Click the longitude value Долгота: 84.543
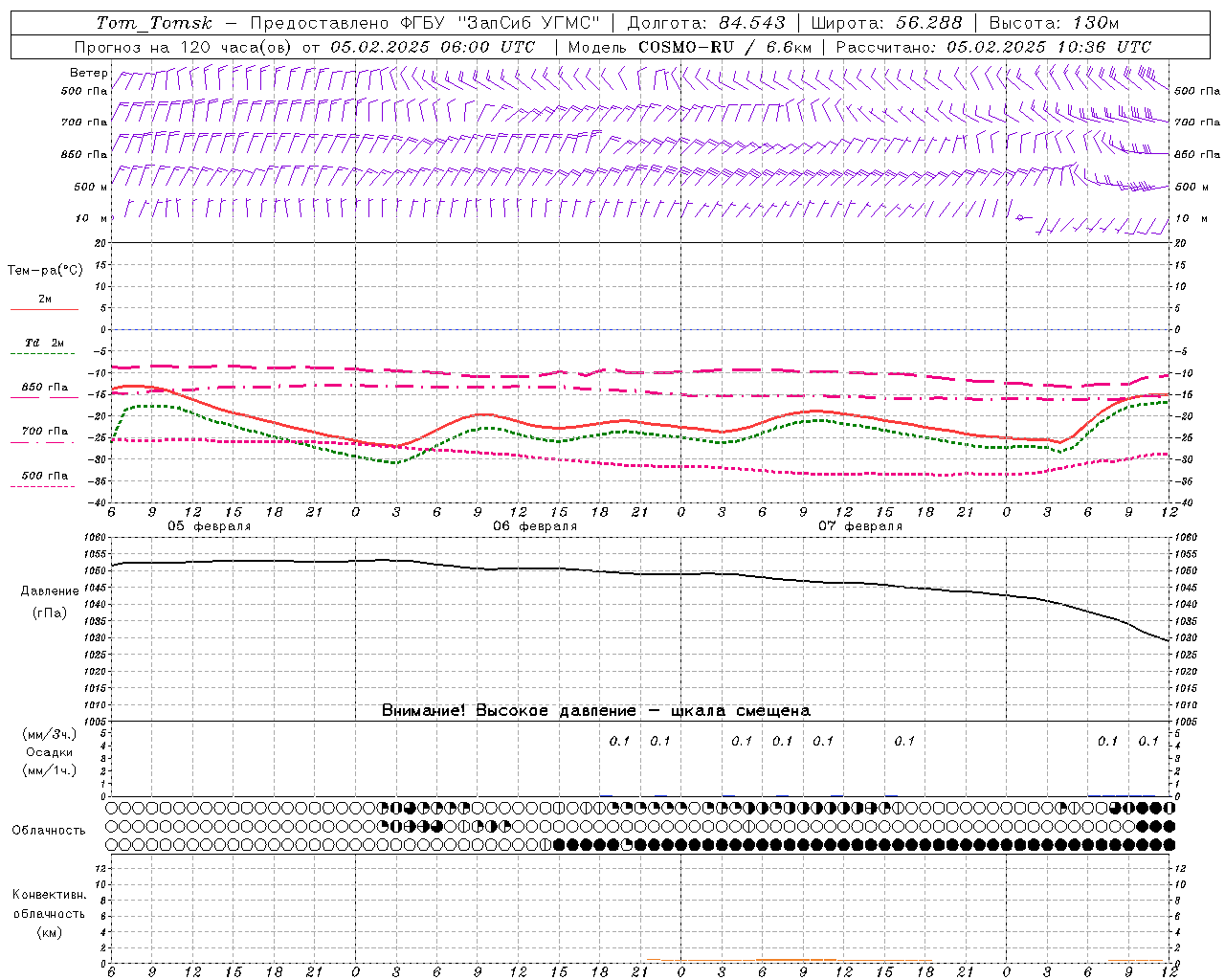Viewport: 1225px width, 980px height. [x=706, y=23]
